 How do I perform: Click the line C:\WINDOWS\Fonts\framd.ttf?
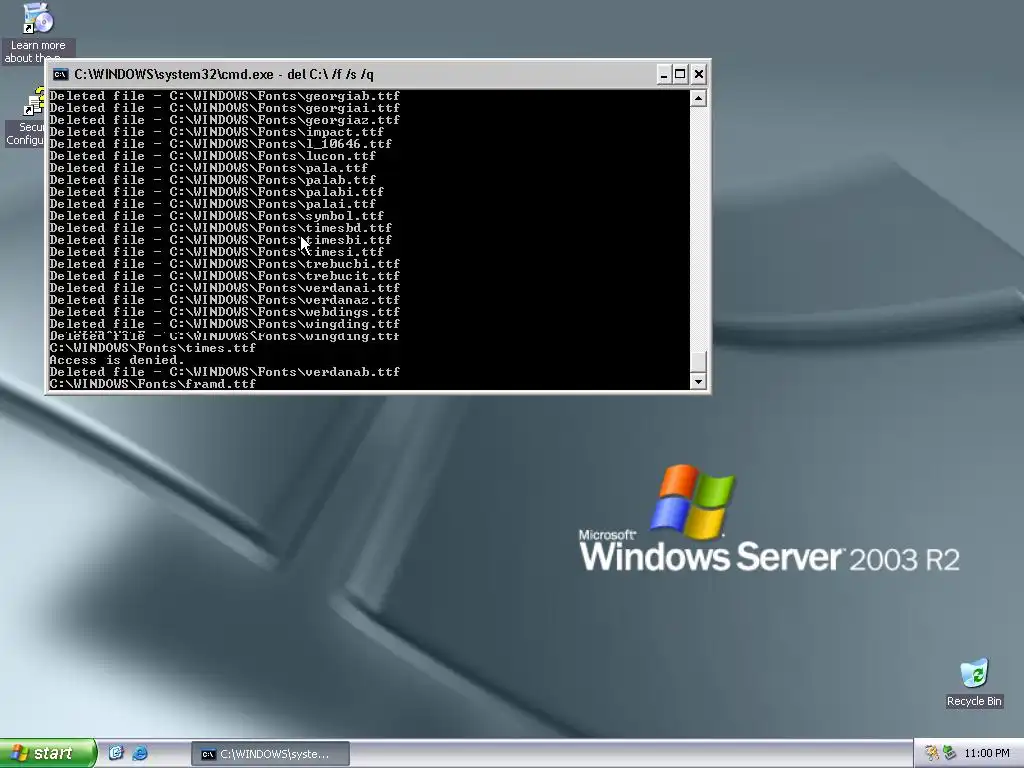click(x=153, y=384)
